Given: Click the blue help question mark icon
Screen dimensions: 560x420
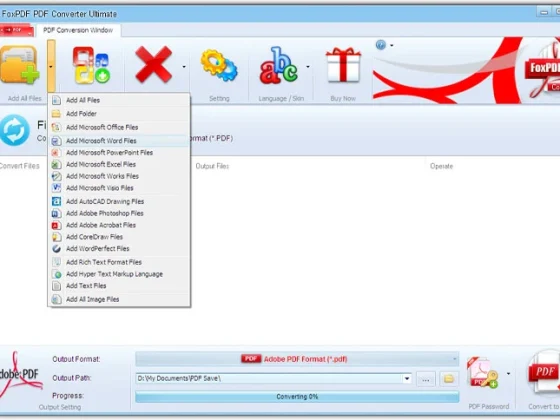Looking at the screenshot, I should pos(381,45).
